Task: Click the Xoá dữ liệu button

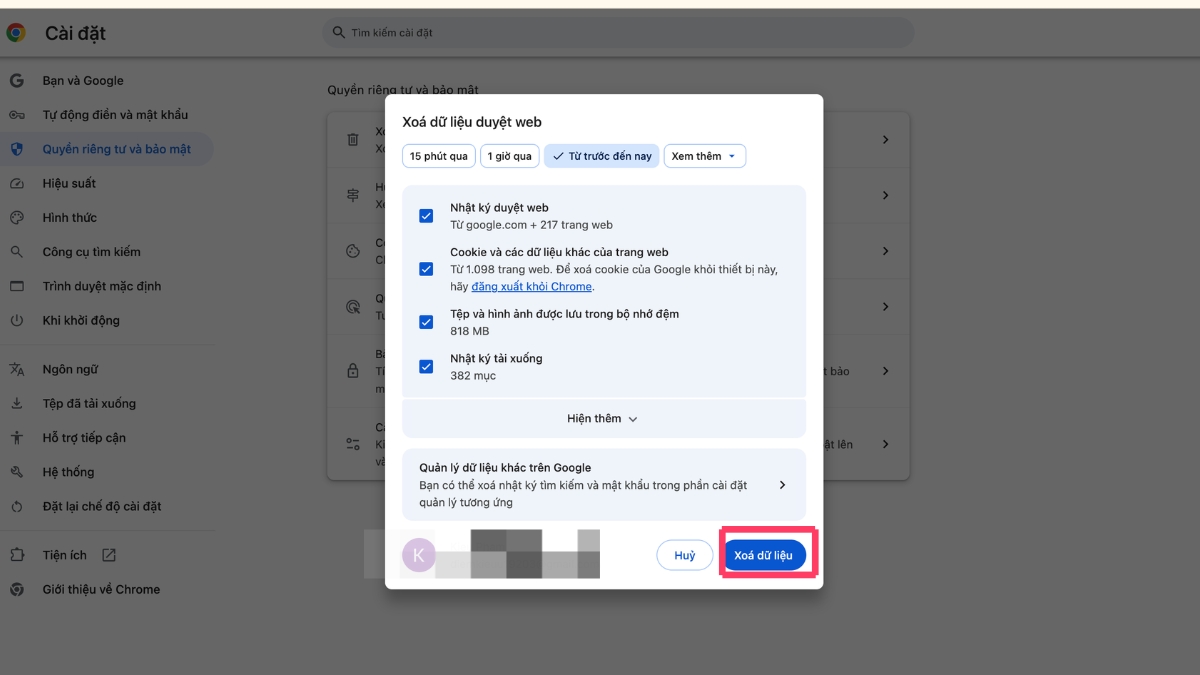Action: 764,555
